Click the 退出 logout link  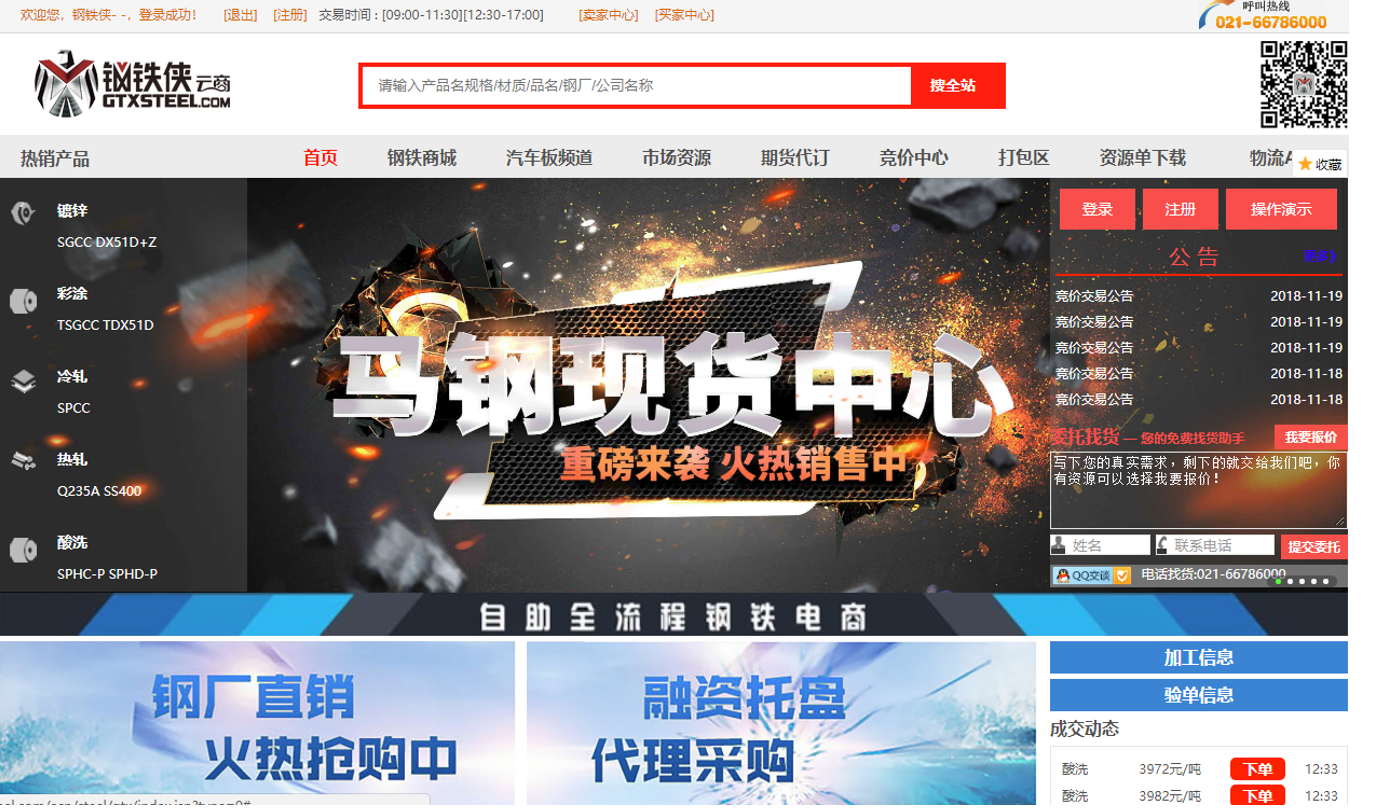pyautogui.click(x=240, y=15)
